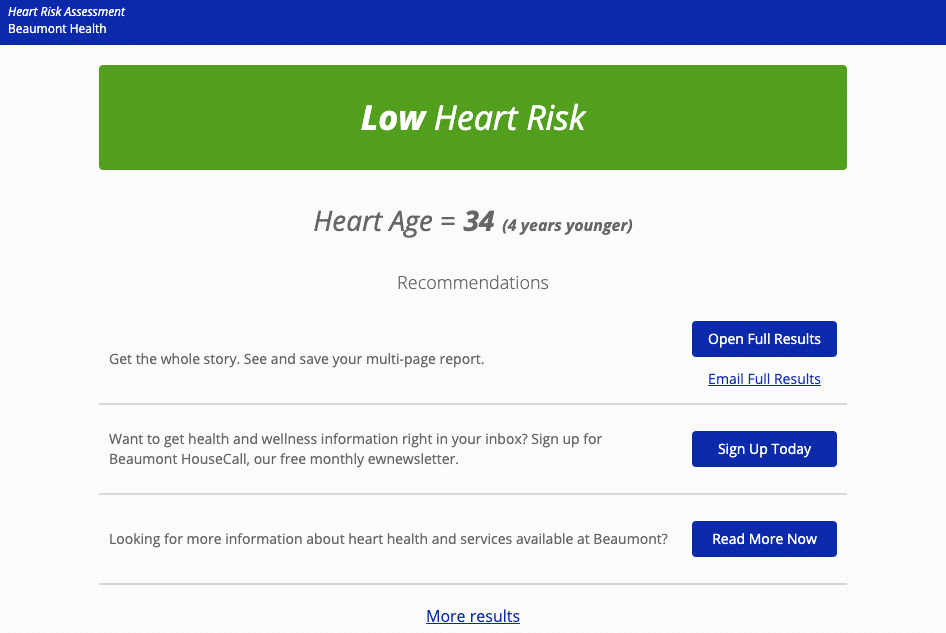This screenshot has height=633, width=946.
Task: Select the blue navigation bar
Action: [x=472, y=22]
